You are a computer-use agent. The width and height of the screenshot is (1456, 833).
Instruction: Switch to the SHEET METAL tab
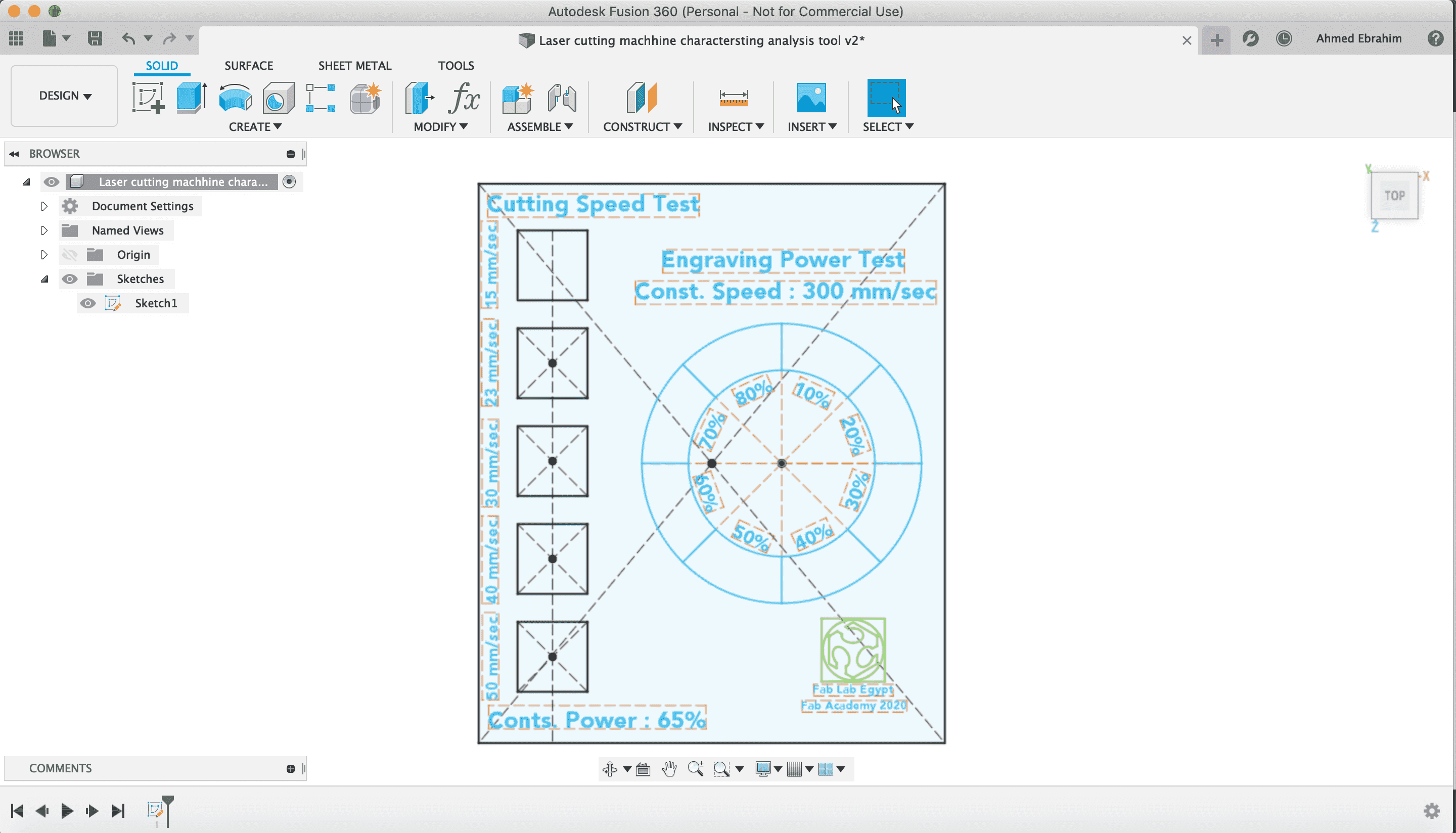point(353,64)
